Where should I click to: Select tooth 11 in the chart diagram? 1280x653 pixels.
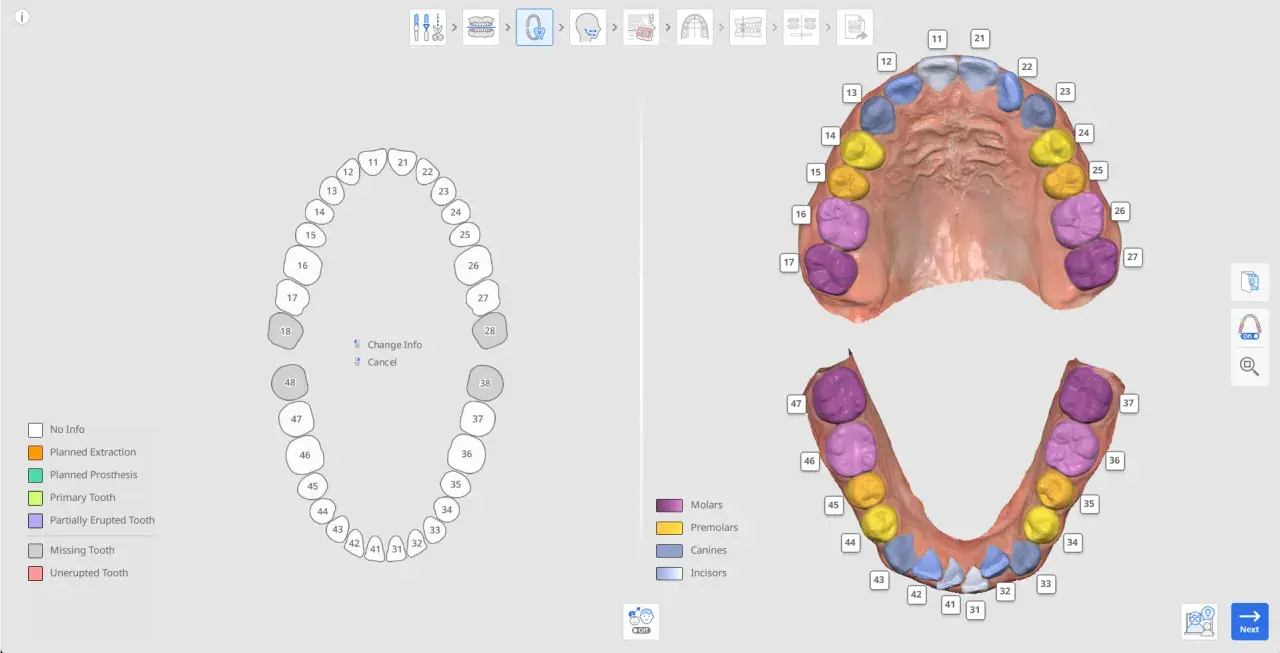click(373, 162)
